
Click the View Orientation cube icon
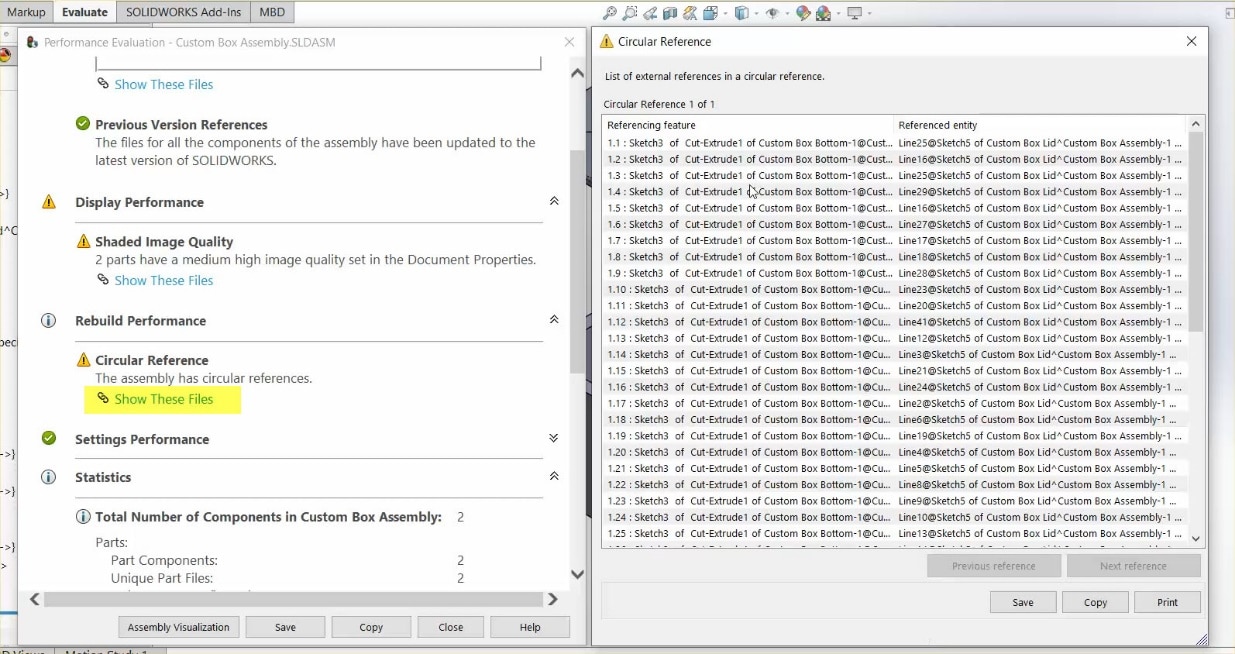click(710, 13)
